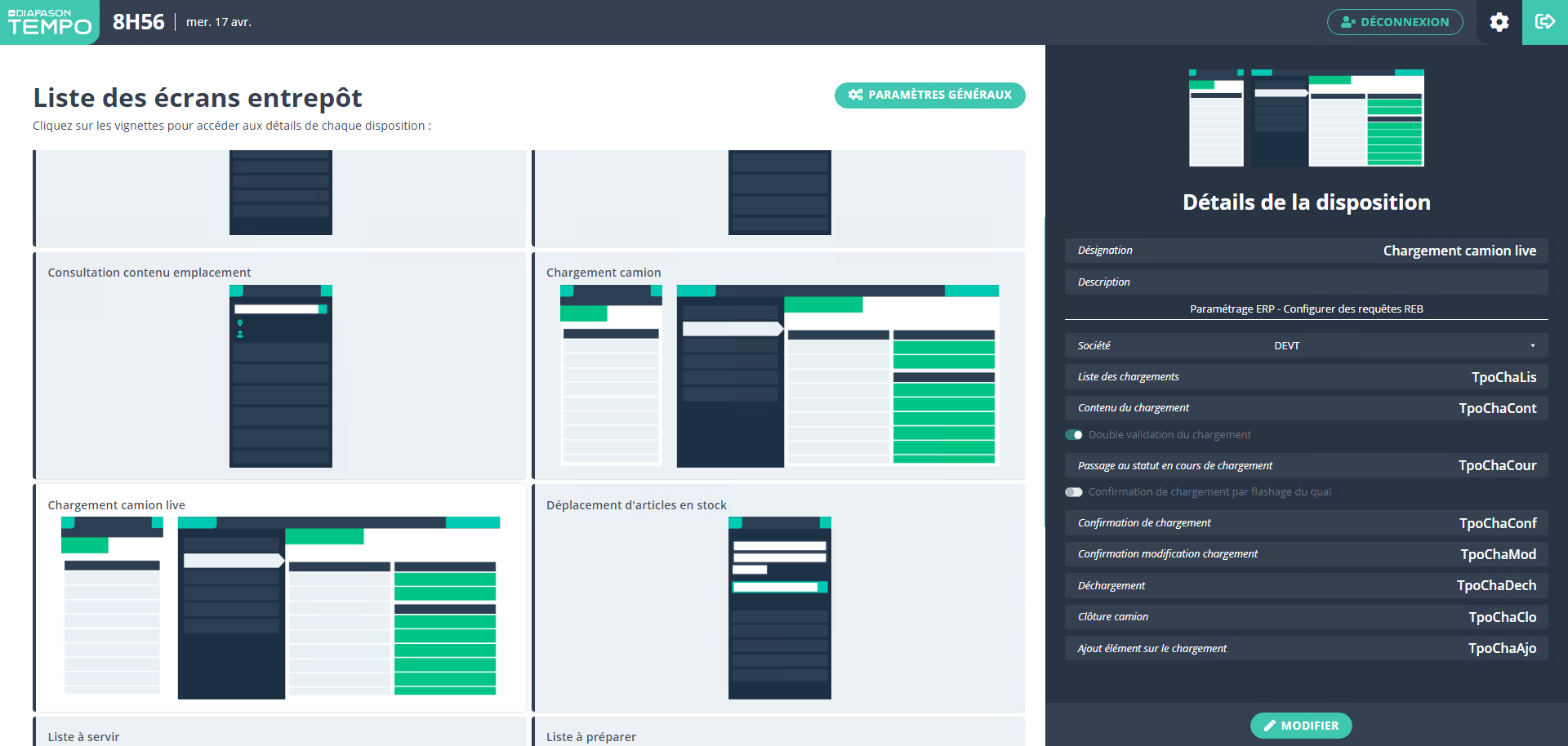The height and width of the screenshot is (746, 1568).
Task: Open the Liste à préparer tile
Action: point(778,735)
